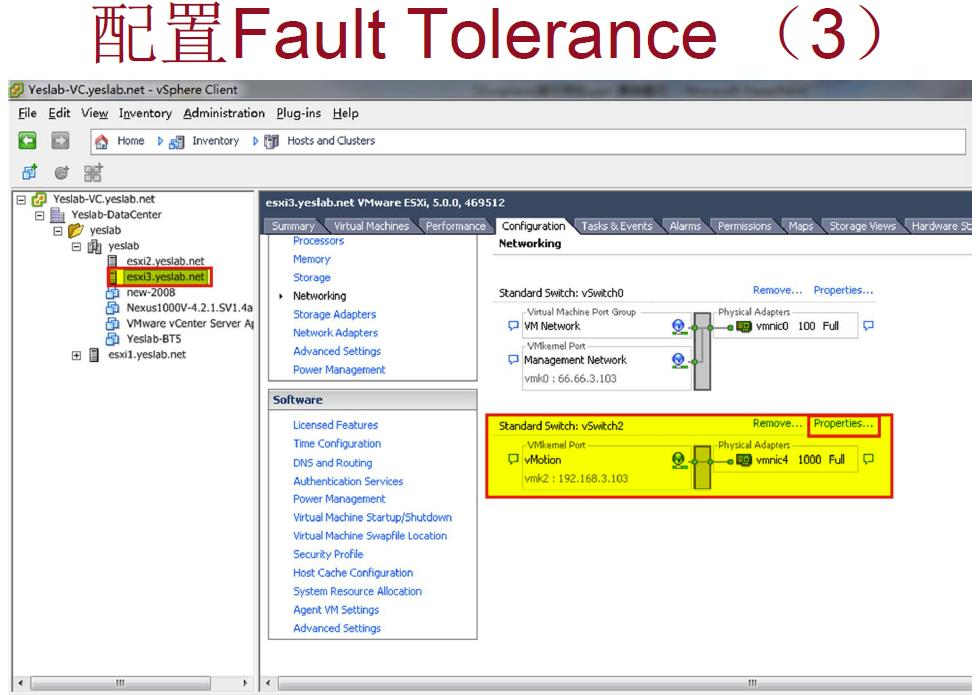Click the Home house icon
978x695 pixels.
pyautogui.click(x=101, y=142)
